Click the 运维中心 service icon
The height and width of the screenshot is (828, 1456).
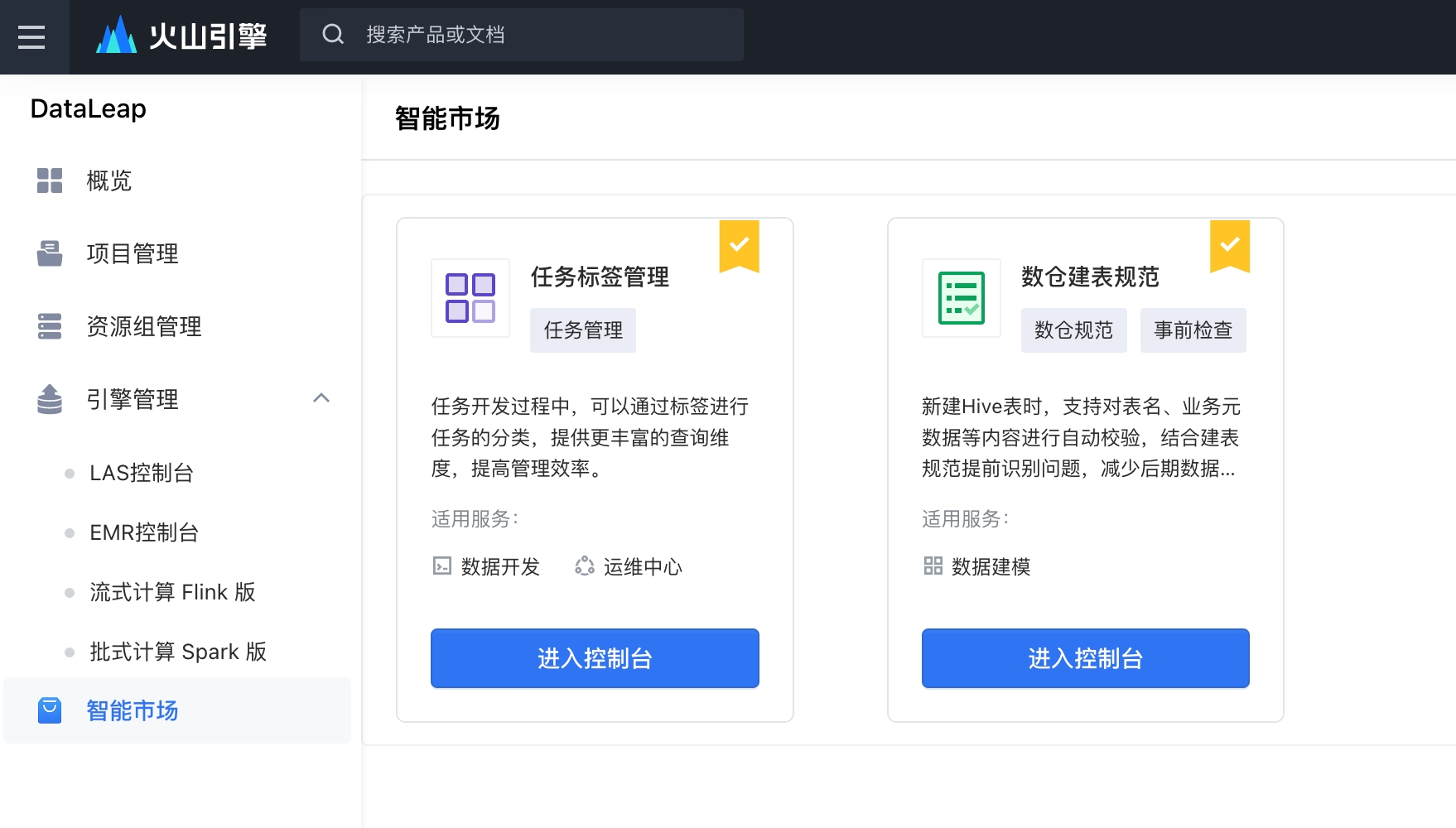(x=585, y=566)
